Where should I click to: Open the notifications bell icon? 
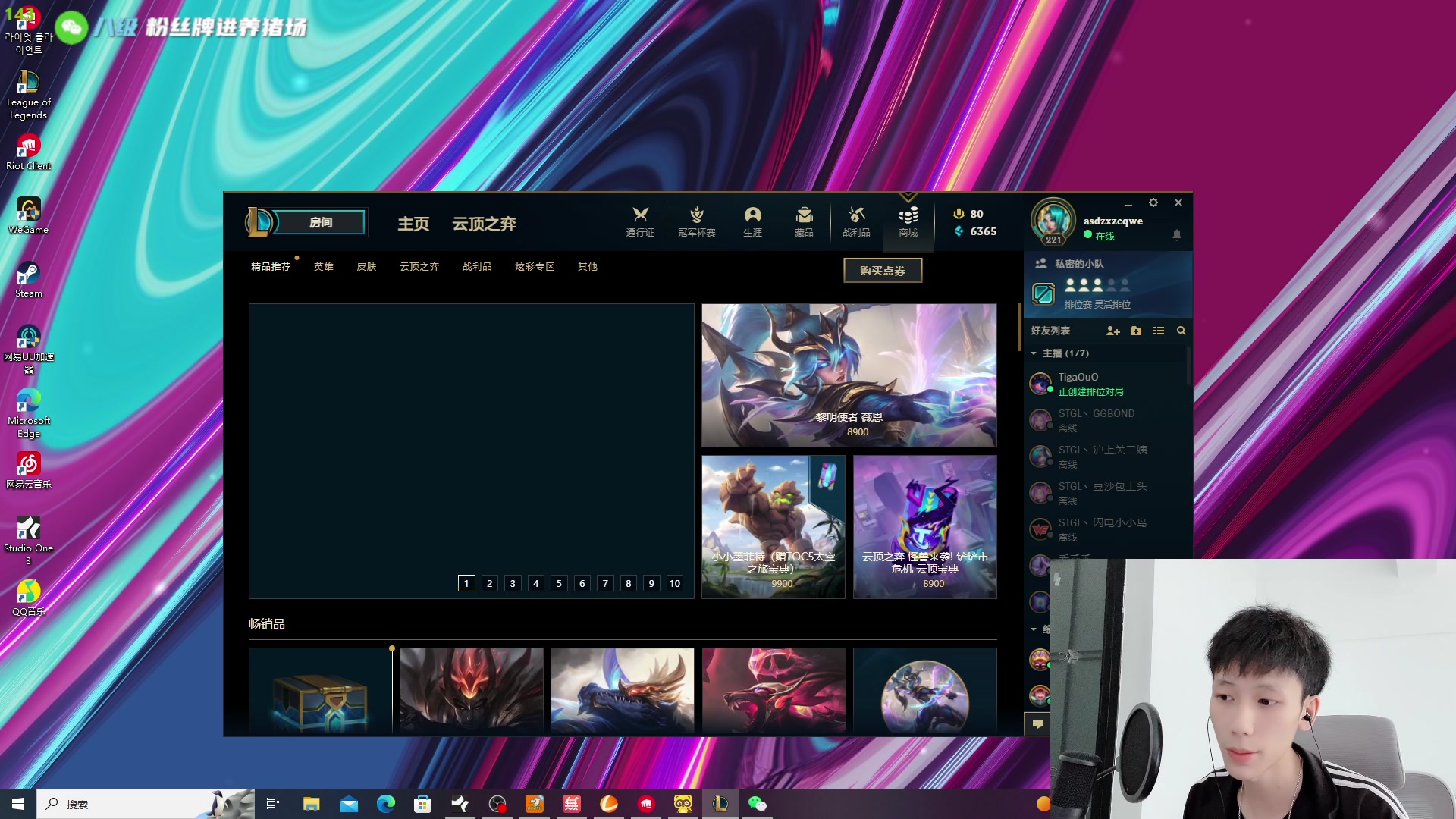point(1176,235)
